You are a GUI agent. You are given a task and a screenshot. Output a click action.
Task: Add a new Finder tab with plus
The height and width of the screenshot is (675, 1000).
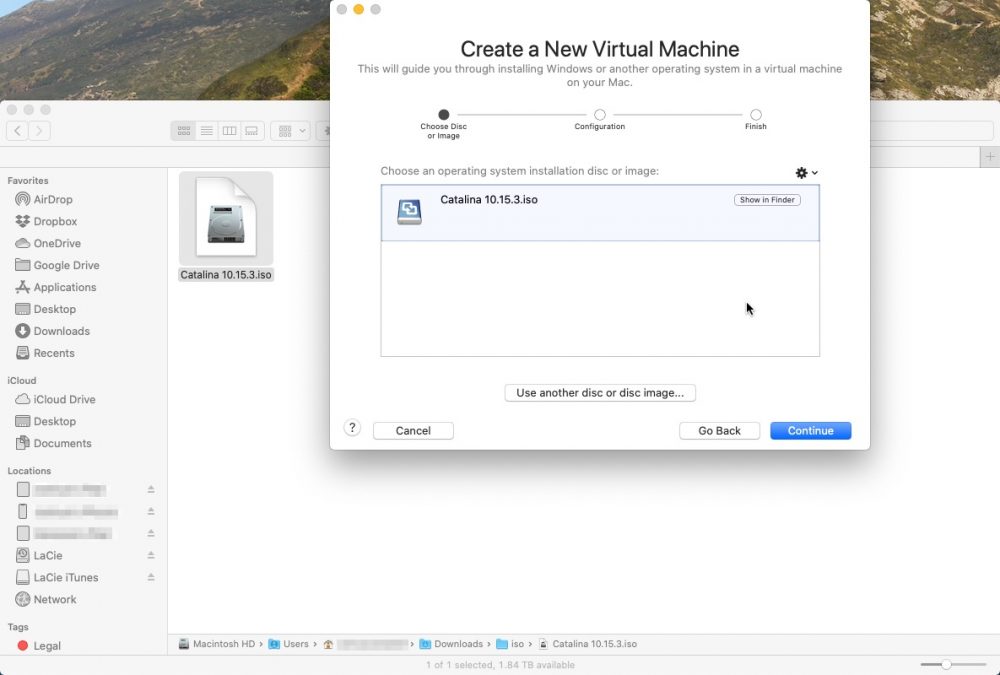click(x=989, y=157)
